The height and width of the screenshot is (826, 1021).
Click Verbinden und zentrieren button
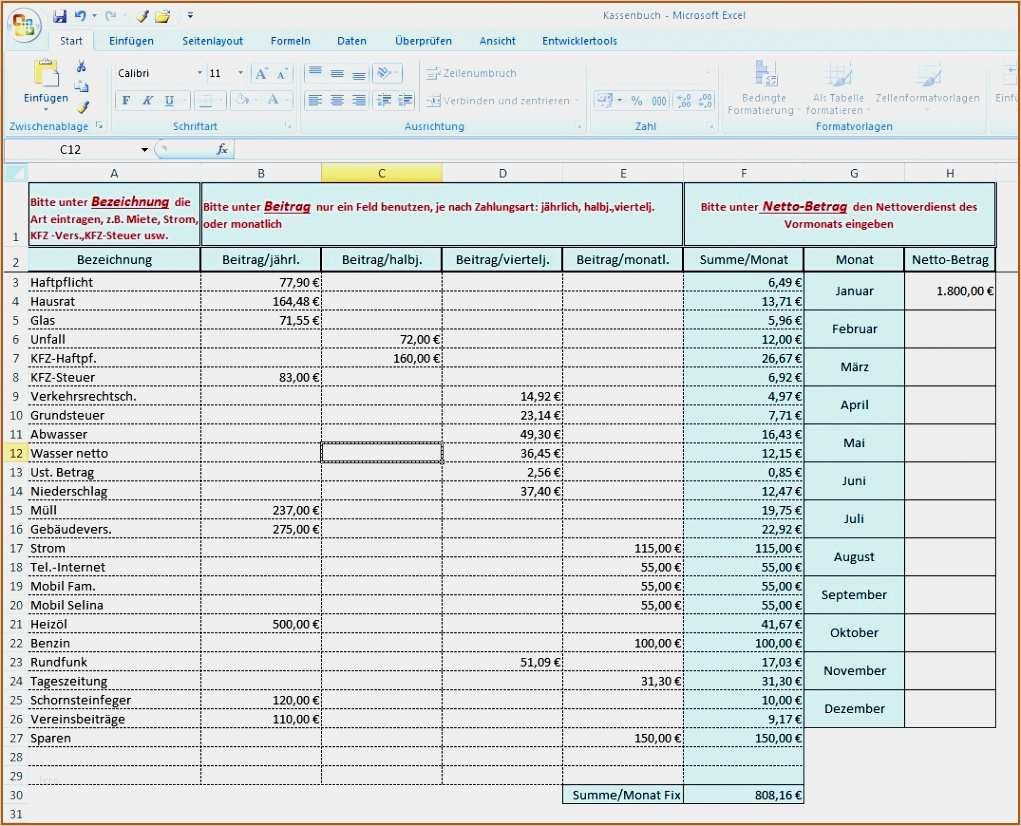coord(498,101)
